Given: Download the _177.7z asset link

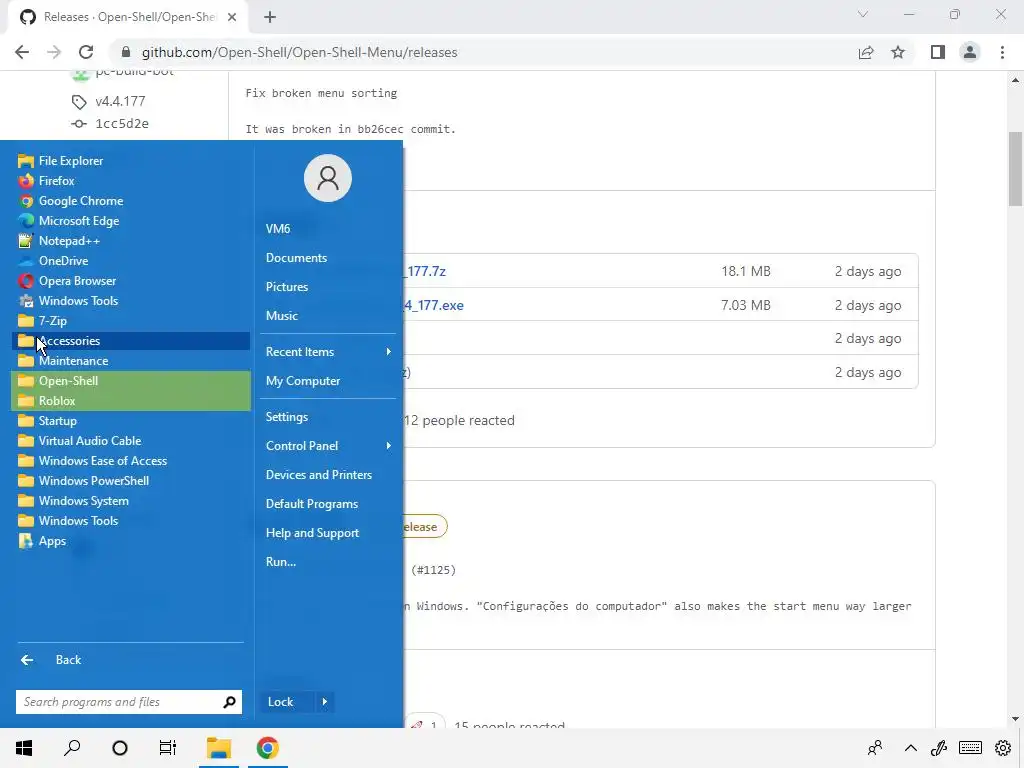Looking at the screenshot, I should click(424, 271).
